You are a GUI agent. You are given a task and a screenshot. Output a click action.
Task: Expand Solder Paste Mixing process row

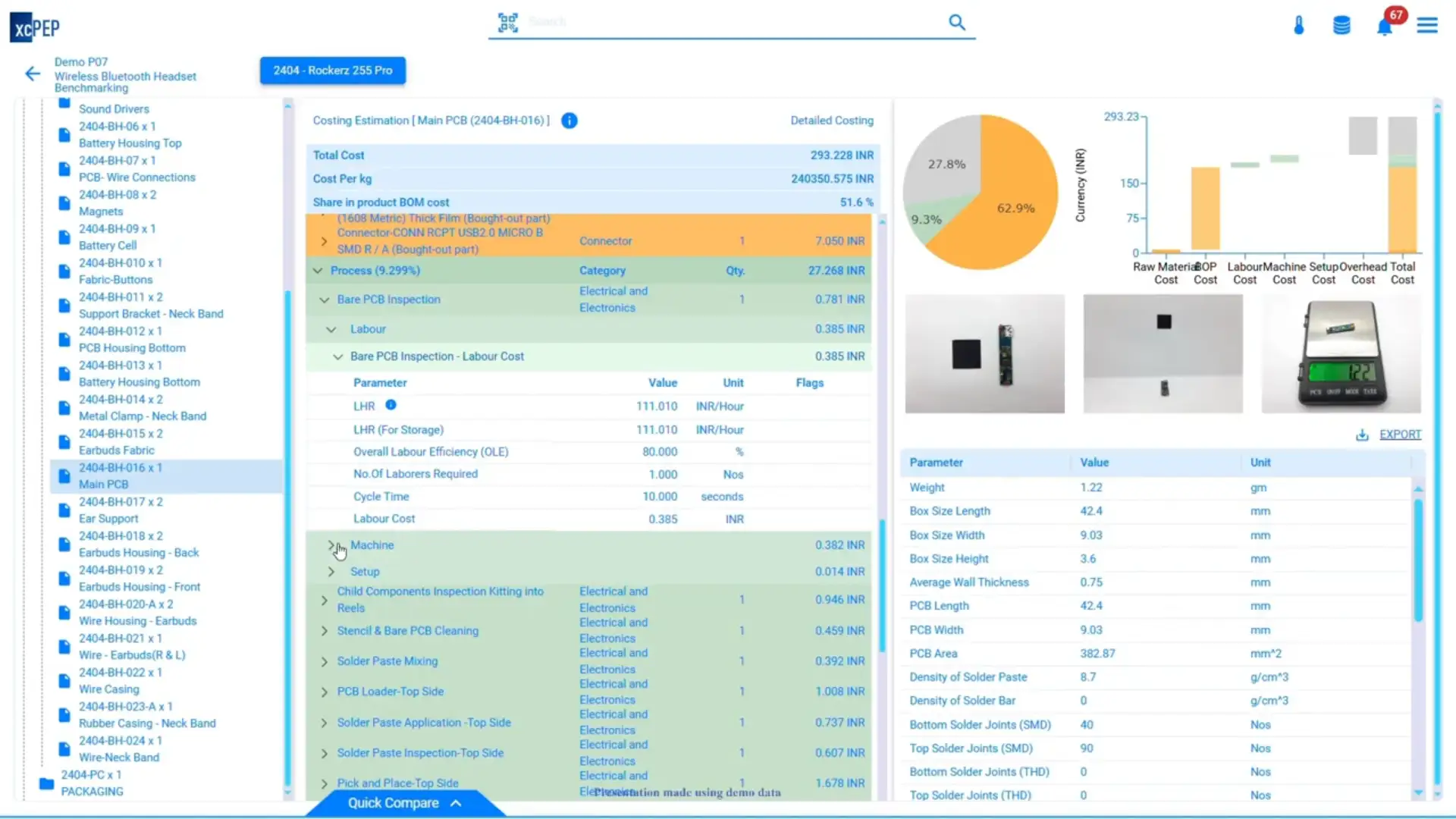pyautogui.click(x=325, y=661)
